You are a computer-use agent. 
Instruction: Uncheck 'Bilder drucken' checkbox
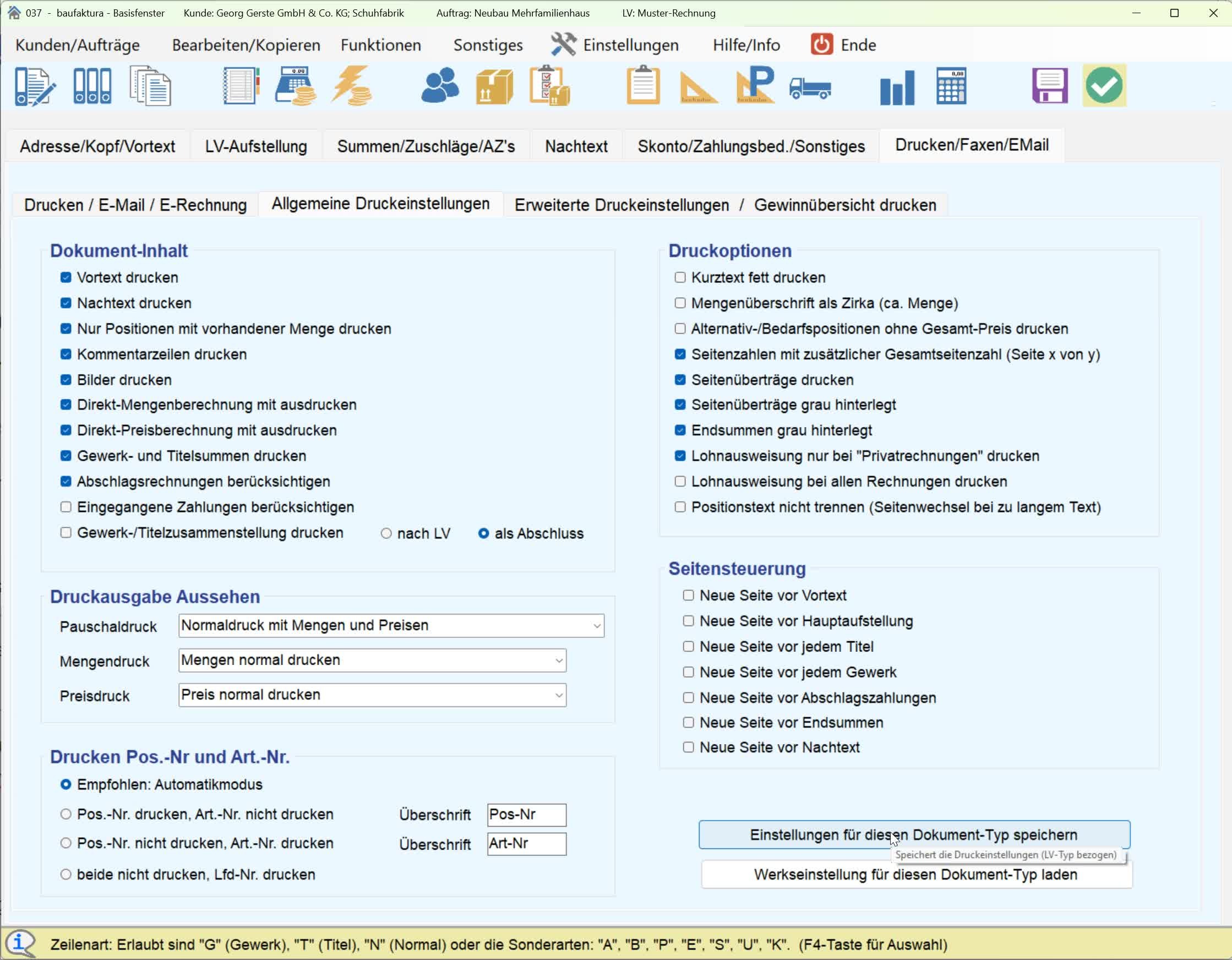point(66,380)
